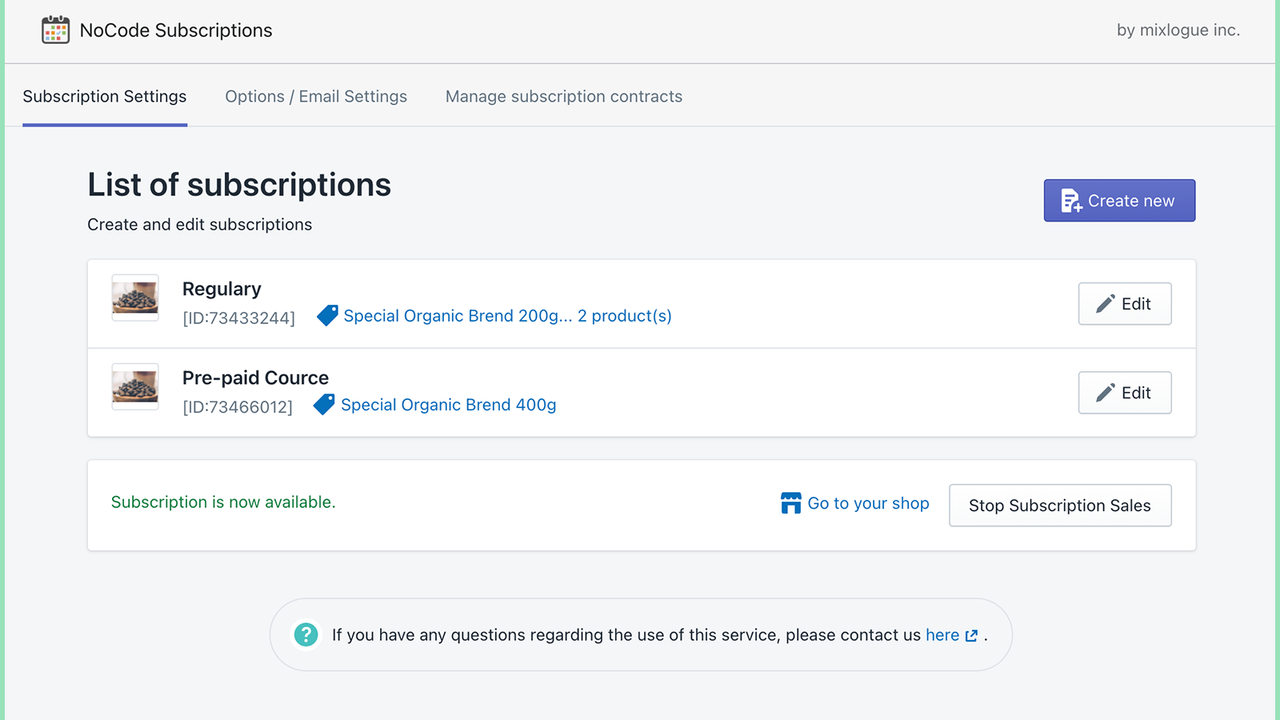Click the Pre-paid Cource product thumbnail
The width and height of the screenshot is (1280, 720).
(x=134, y=386)
